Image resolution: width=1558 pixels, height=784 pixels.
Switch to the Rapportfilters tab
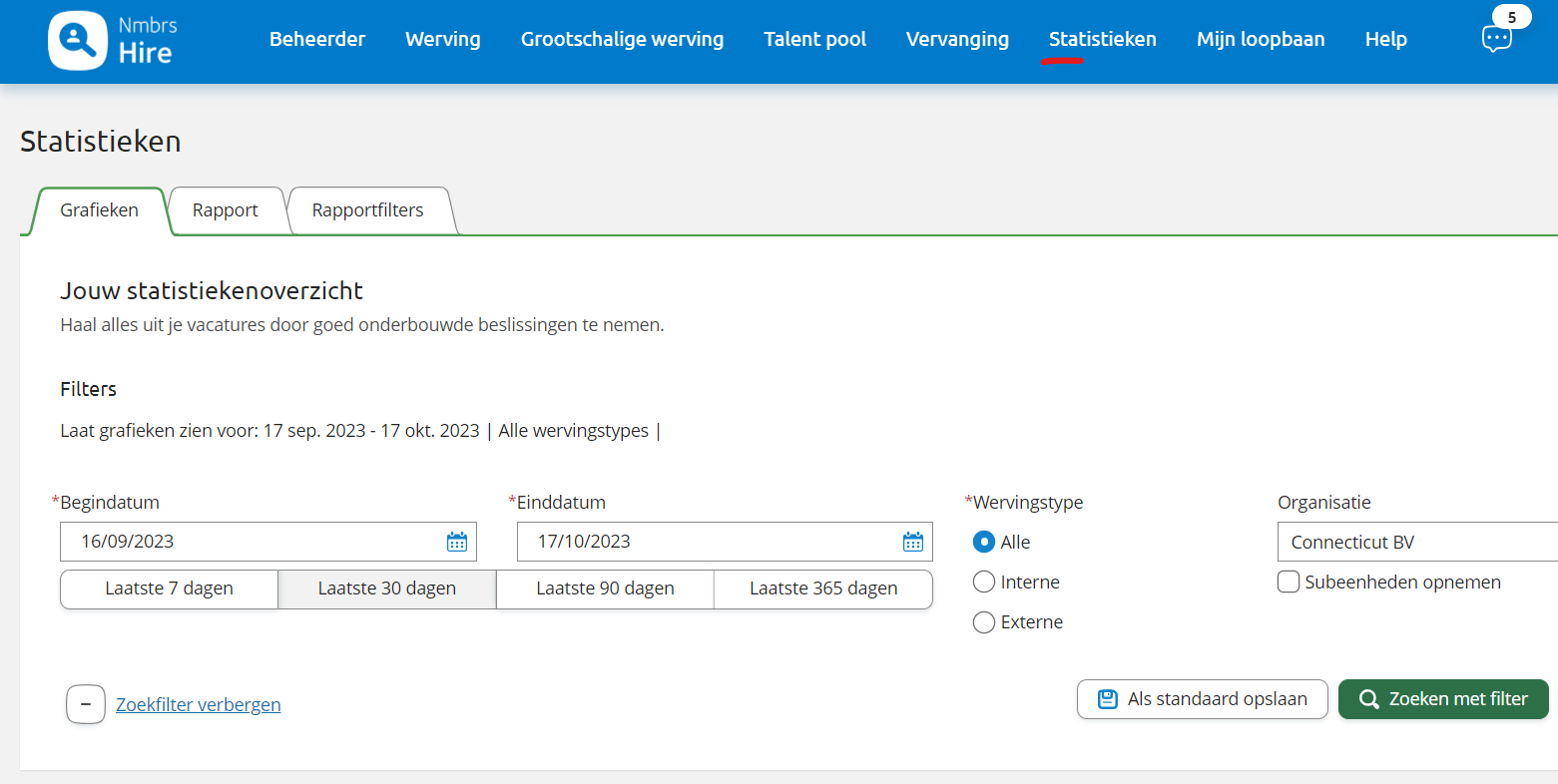point(368,210)
